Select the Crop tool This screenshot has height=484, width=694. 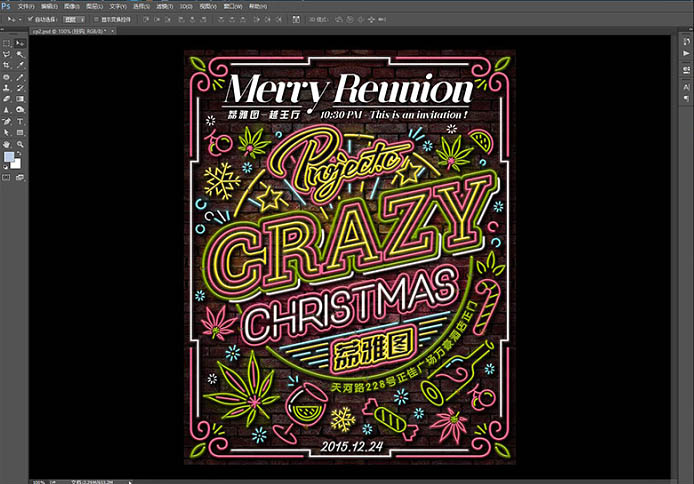(x=7, y=66)
